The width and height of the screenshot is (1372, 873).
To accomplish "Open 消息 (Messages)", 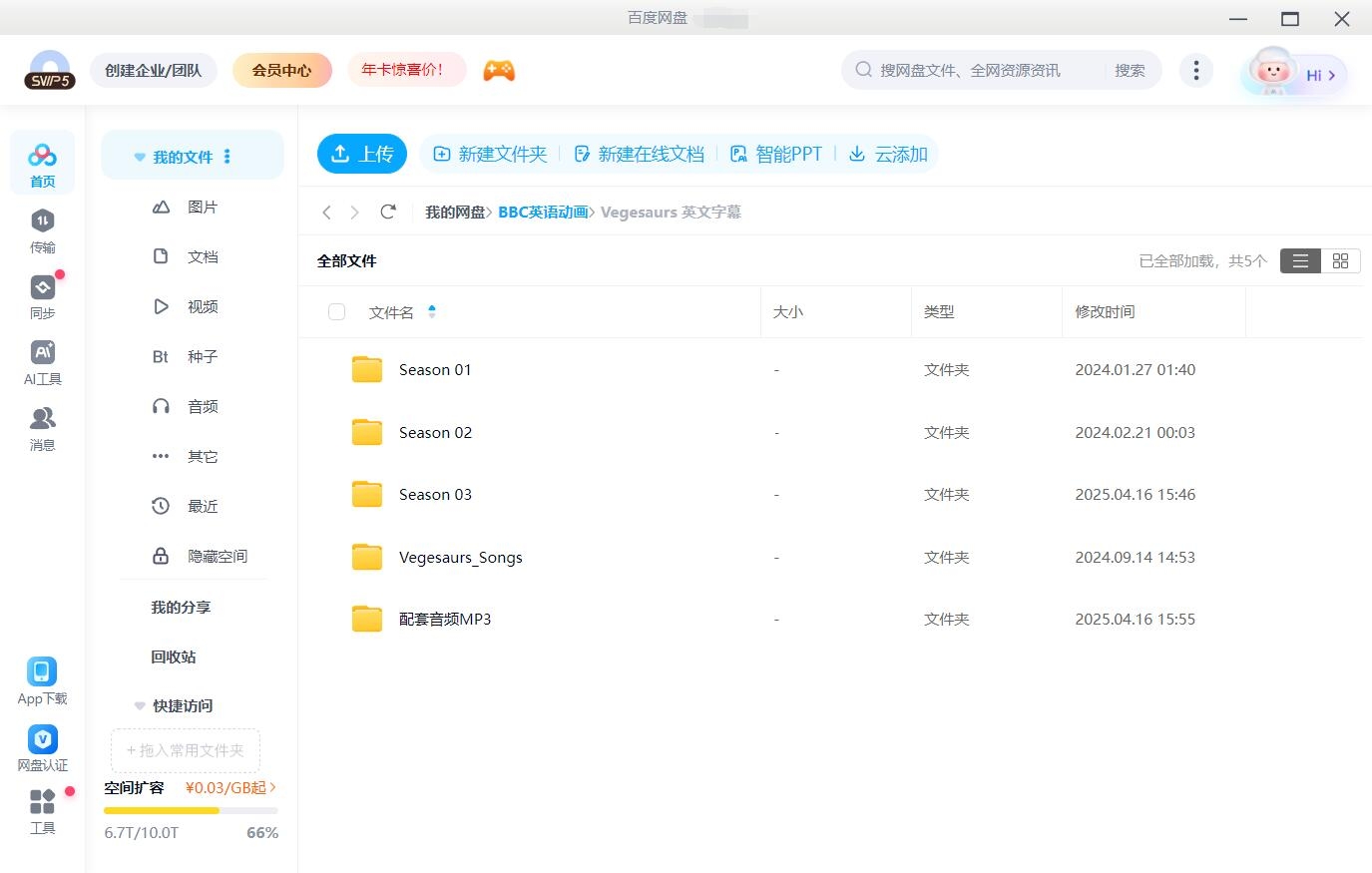I will 42,429.
